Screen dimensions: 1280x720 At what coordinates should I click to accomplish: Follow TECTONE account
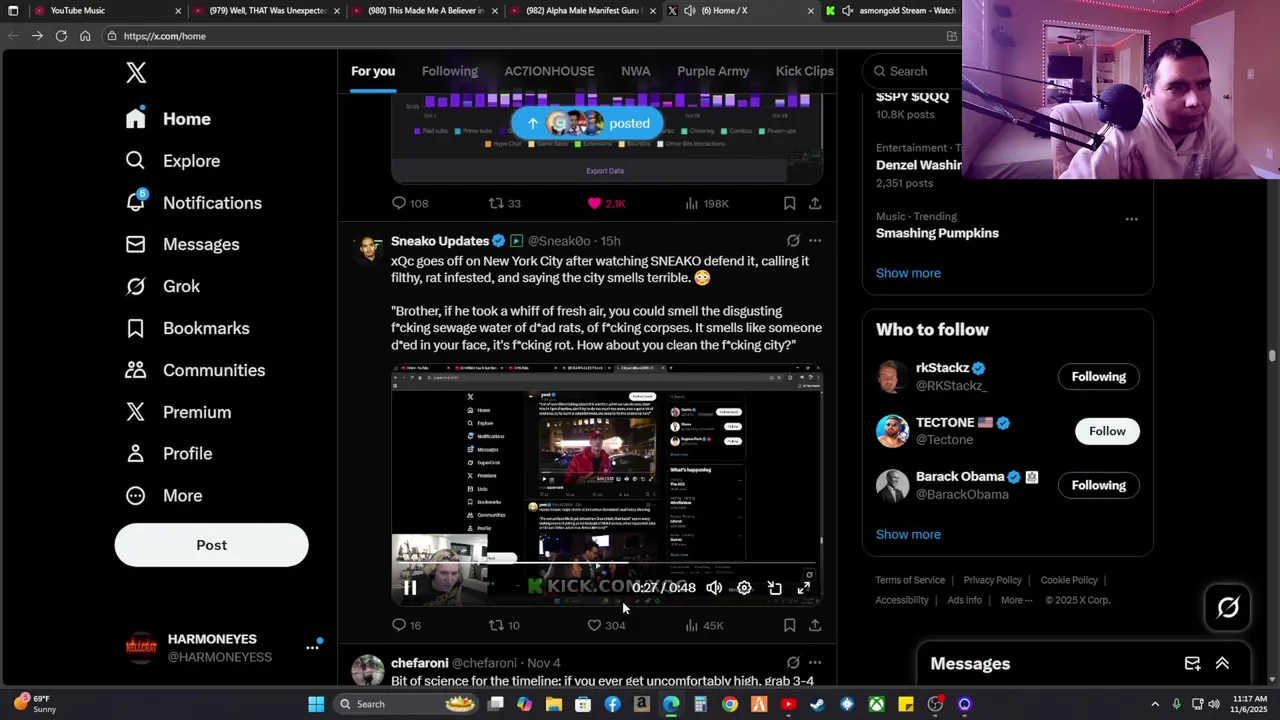(x=1106, y=431)
